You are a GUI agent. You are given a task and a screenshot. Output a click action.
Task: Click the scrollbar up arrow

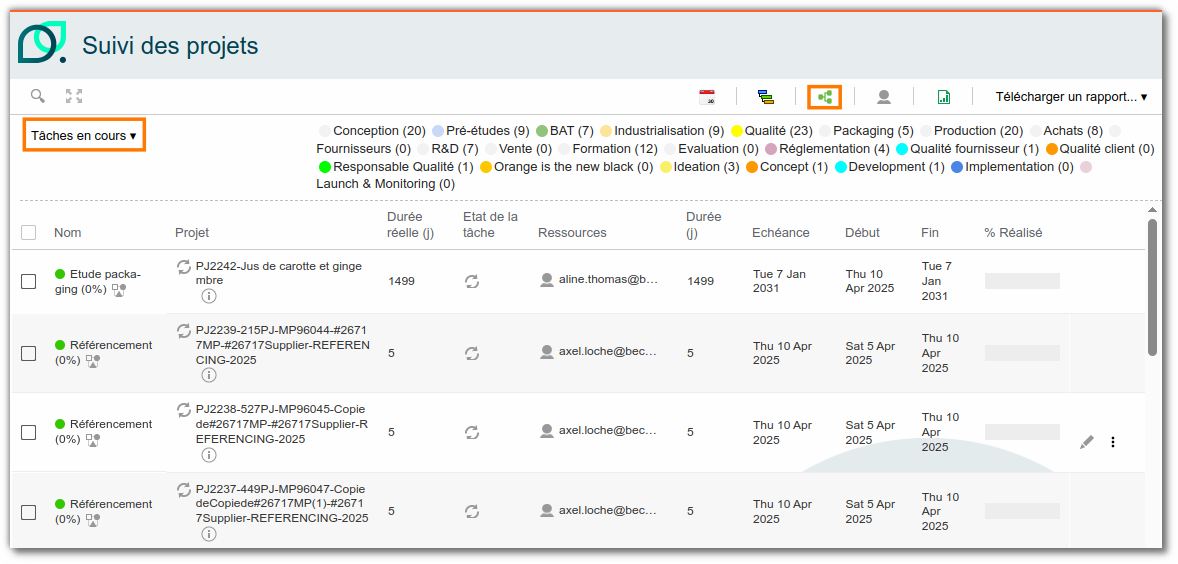1152,210
